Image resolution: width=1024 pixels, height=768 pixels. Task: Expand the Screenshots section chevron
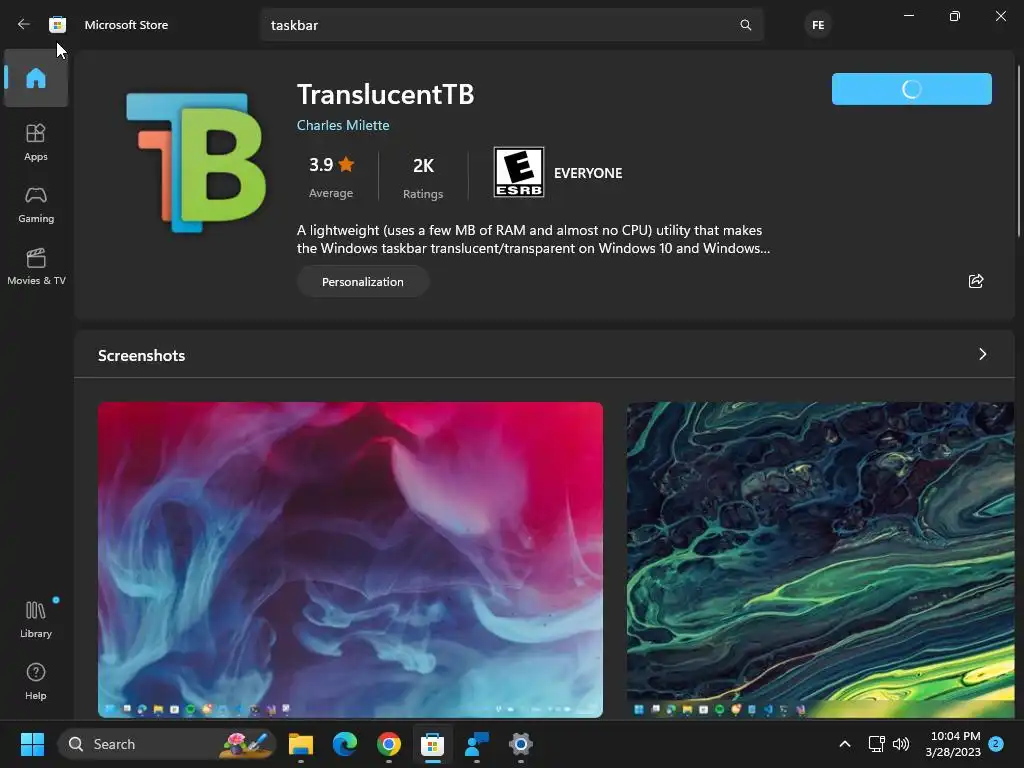[982, 354]
